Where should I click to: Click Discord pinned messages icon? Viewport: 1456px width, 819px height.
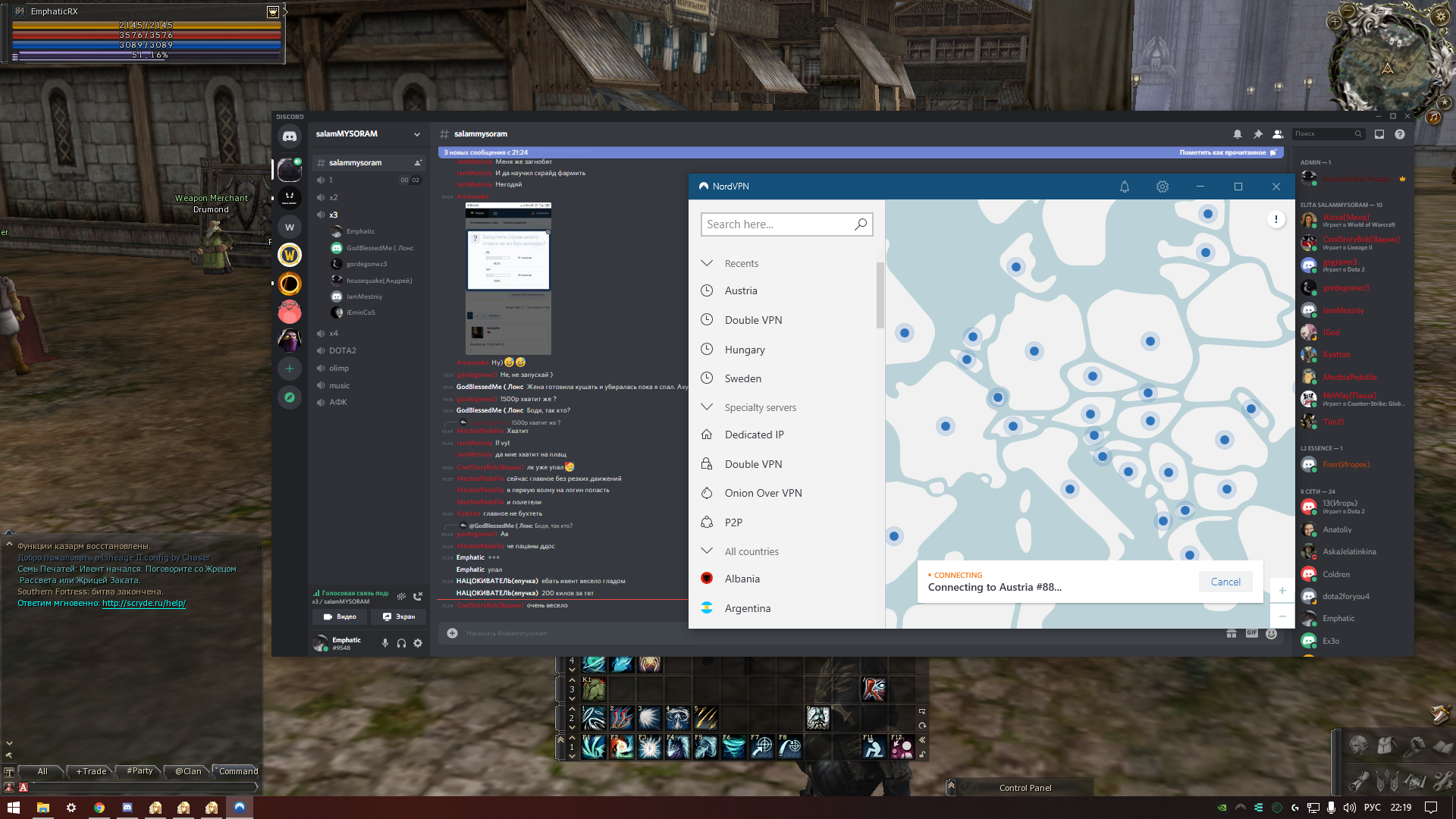point(1257,134)
